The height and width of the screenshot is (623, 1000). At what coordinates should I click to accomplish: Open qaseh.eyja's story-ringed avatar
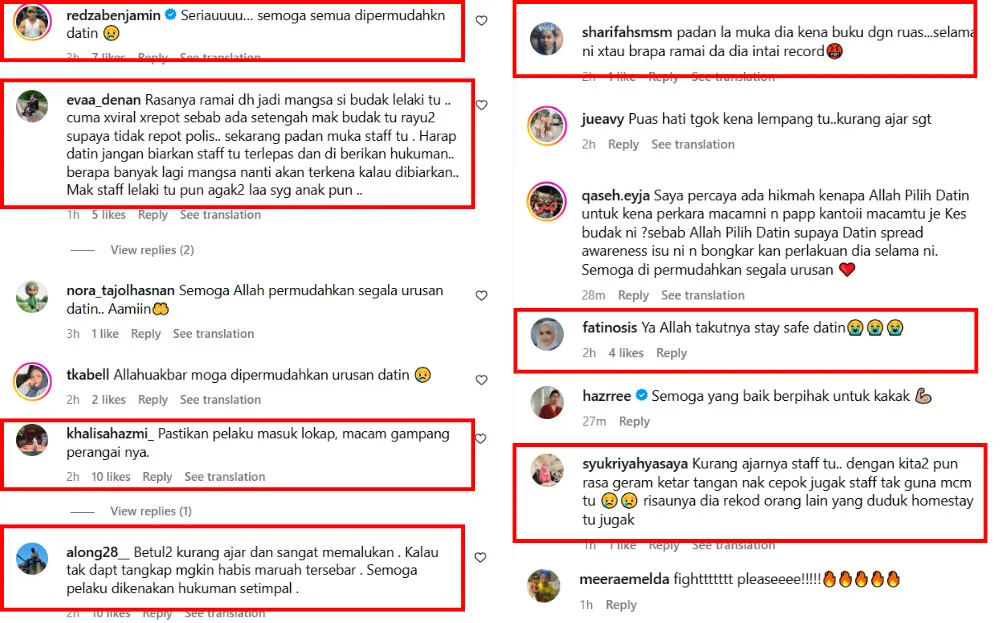point(547,202)
